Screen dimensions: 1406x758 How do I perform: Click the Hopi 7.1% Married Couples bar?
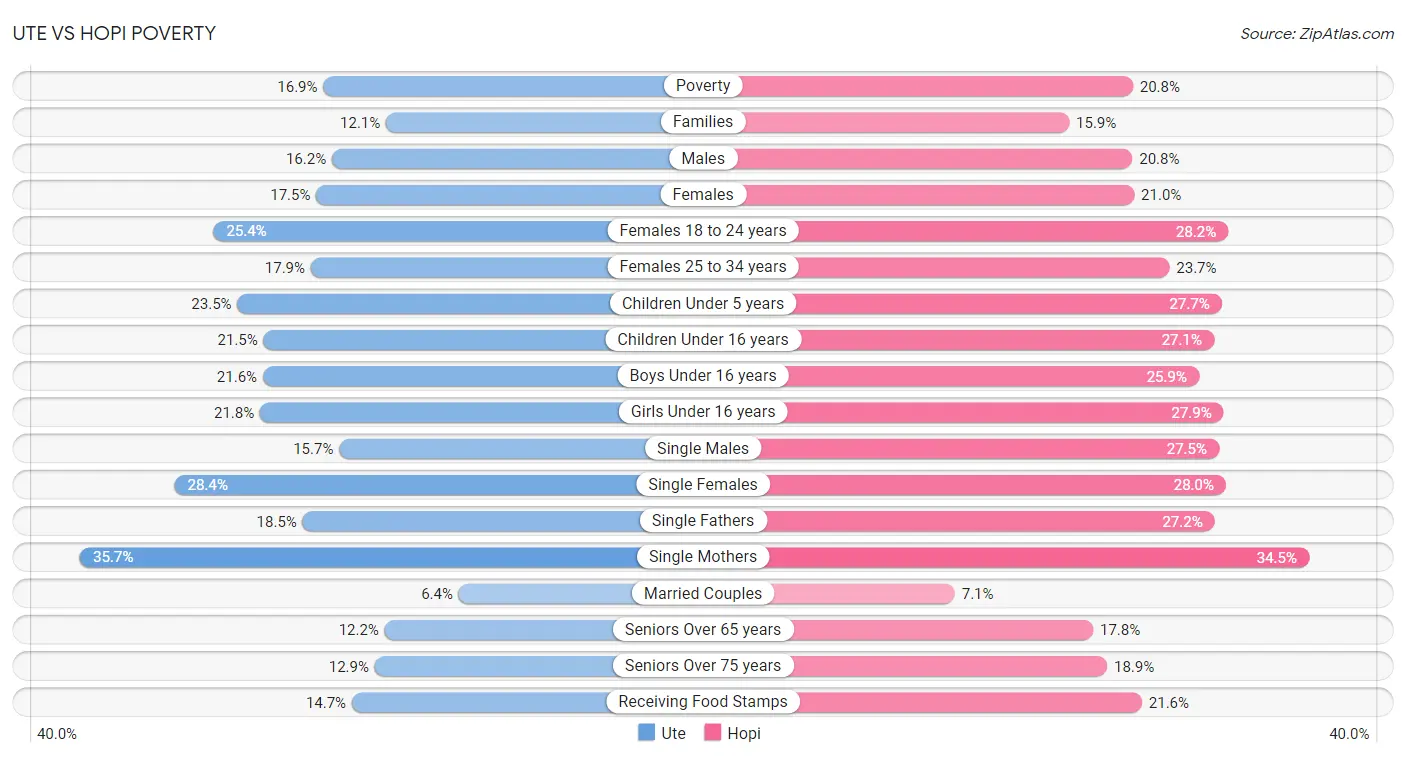click(x=829, y=593)
